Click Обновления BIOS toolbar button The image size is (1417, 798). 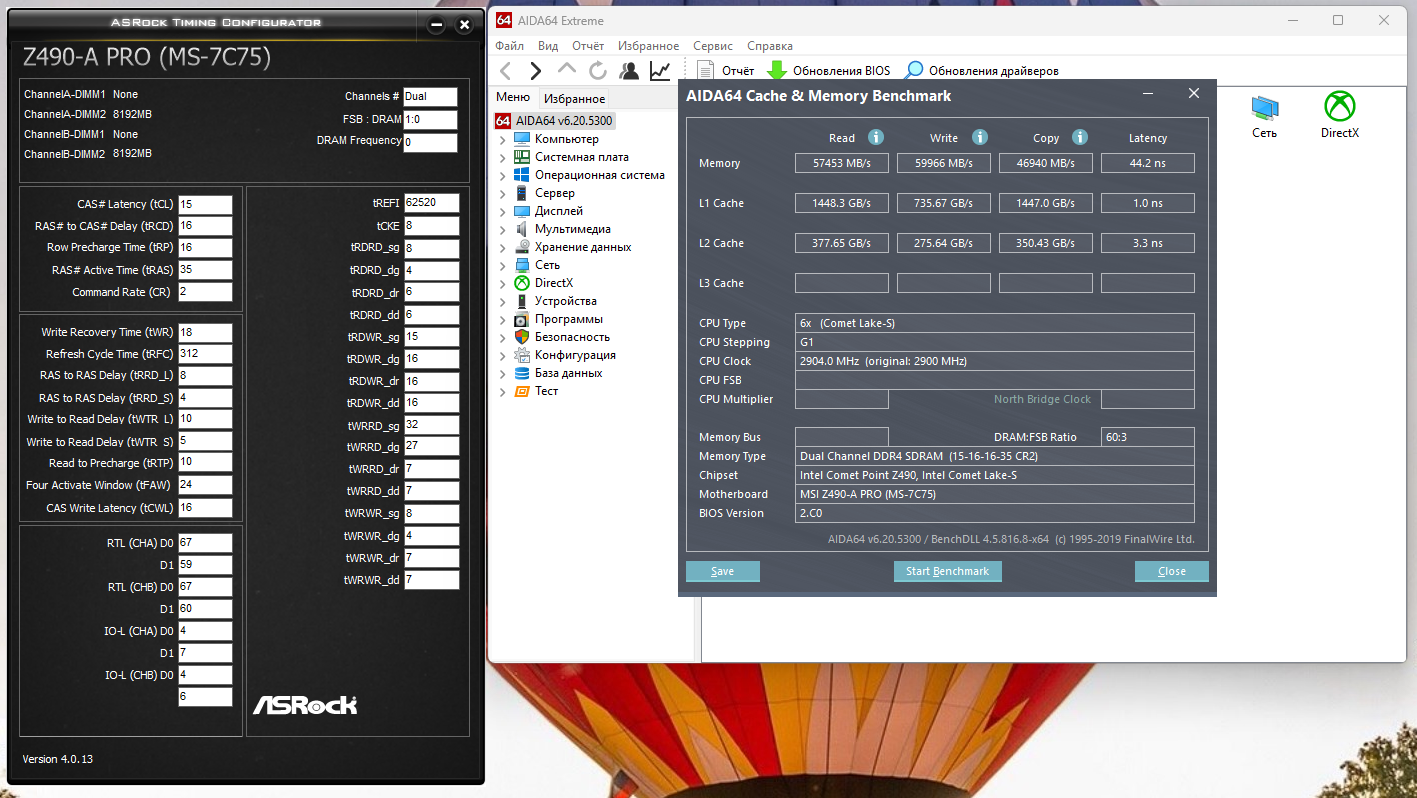[828, 71]
